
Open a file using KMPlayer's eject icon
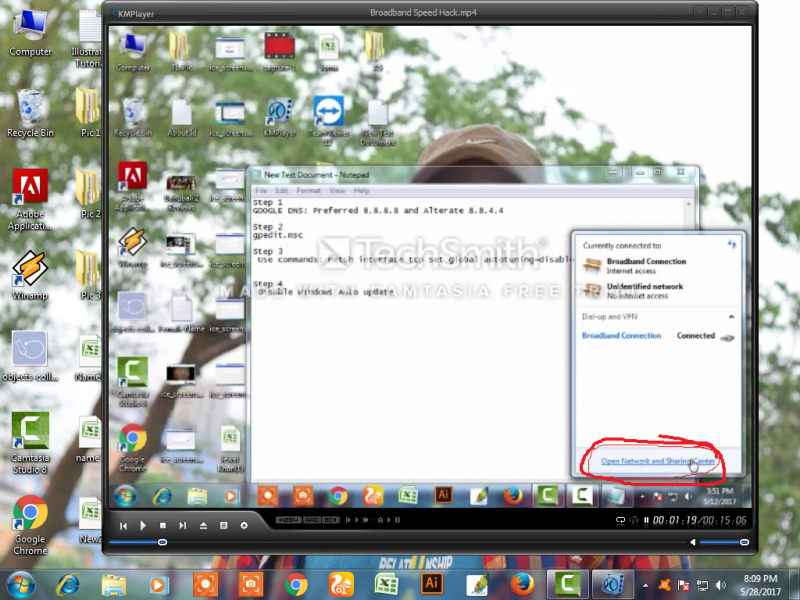point(203,526)
